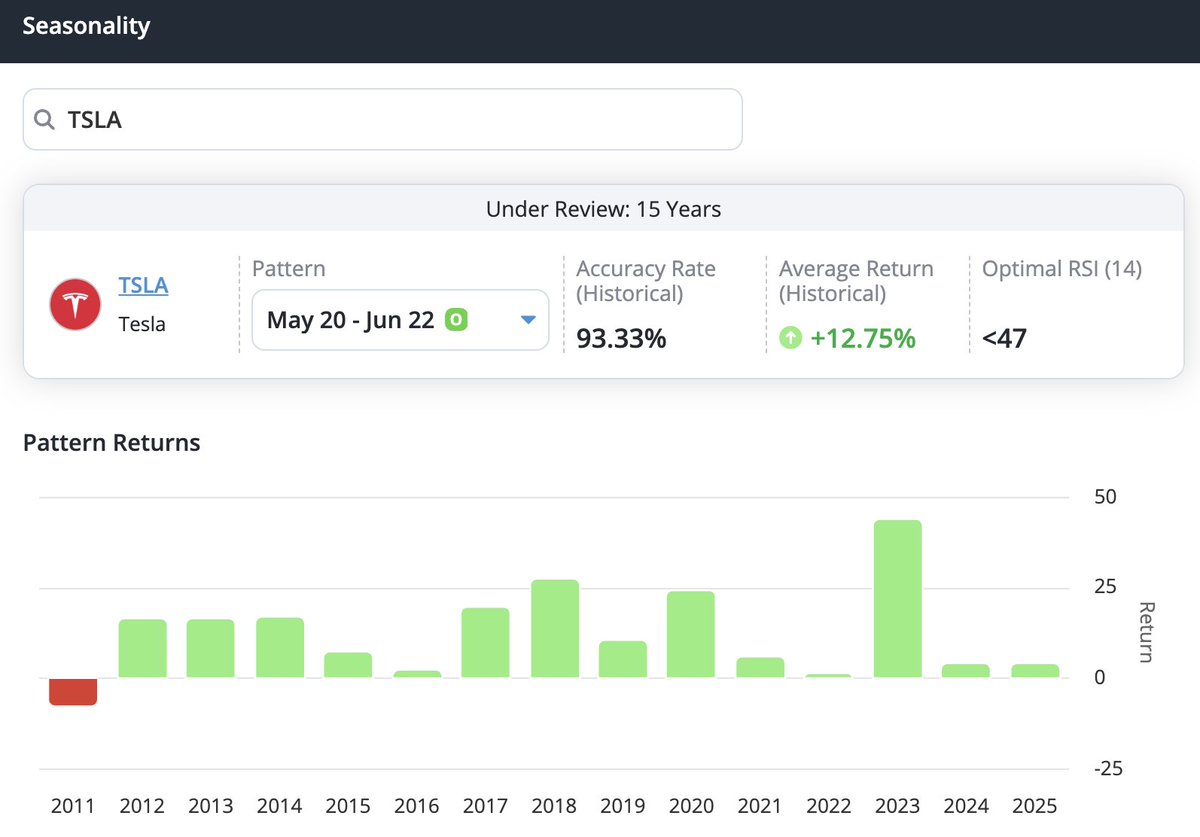Select the May 20 - Jun 22 pattern box

(400, 320)
